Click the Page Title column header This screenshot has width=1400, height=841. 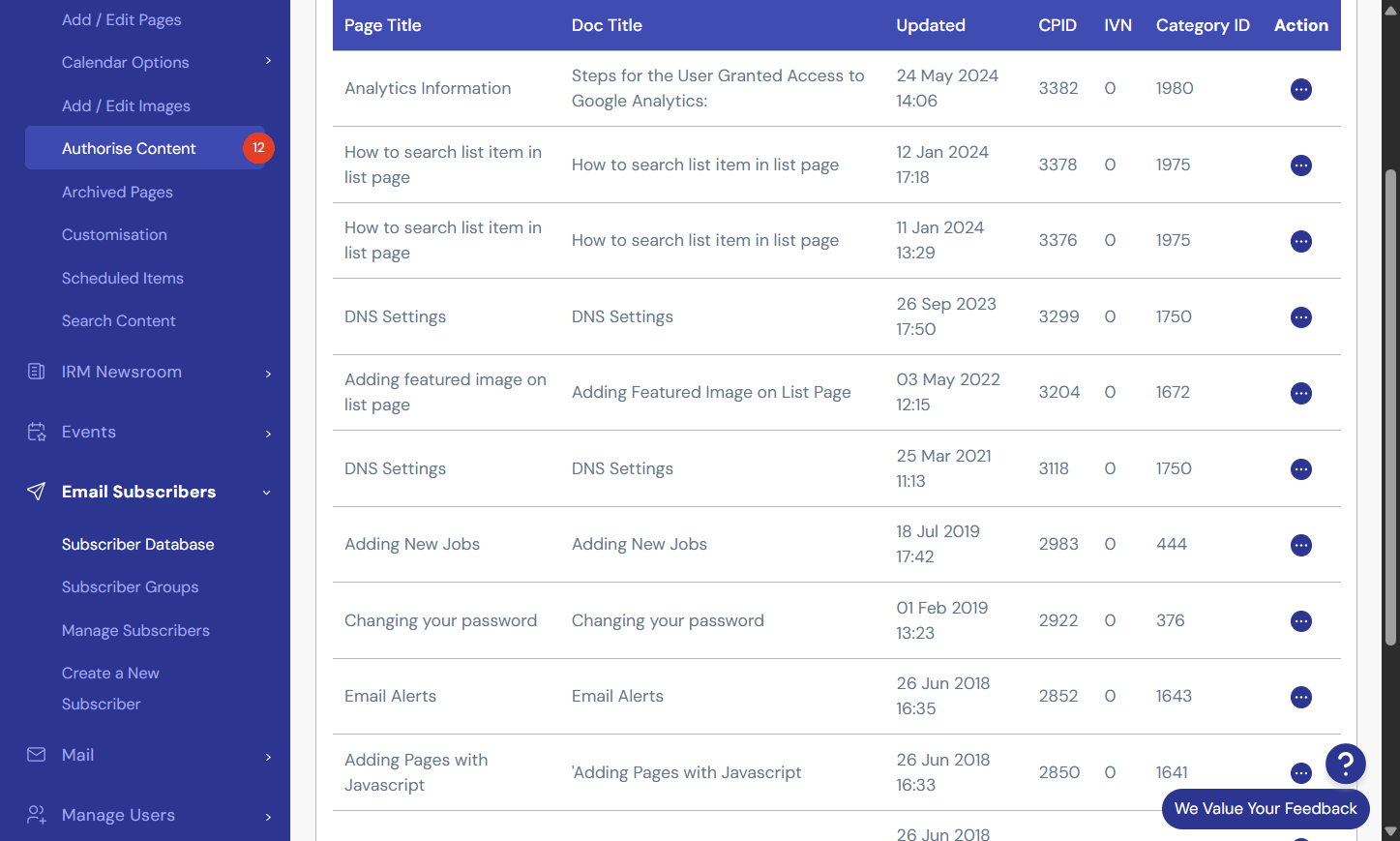pos(383,25)
